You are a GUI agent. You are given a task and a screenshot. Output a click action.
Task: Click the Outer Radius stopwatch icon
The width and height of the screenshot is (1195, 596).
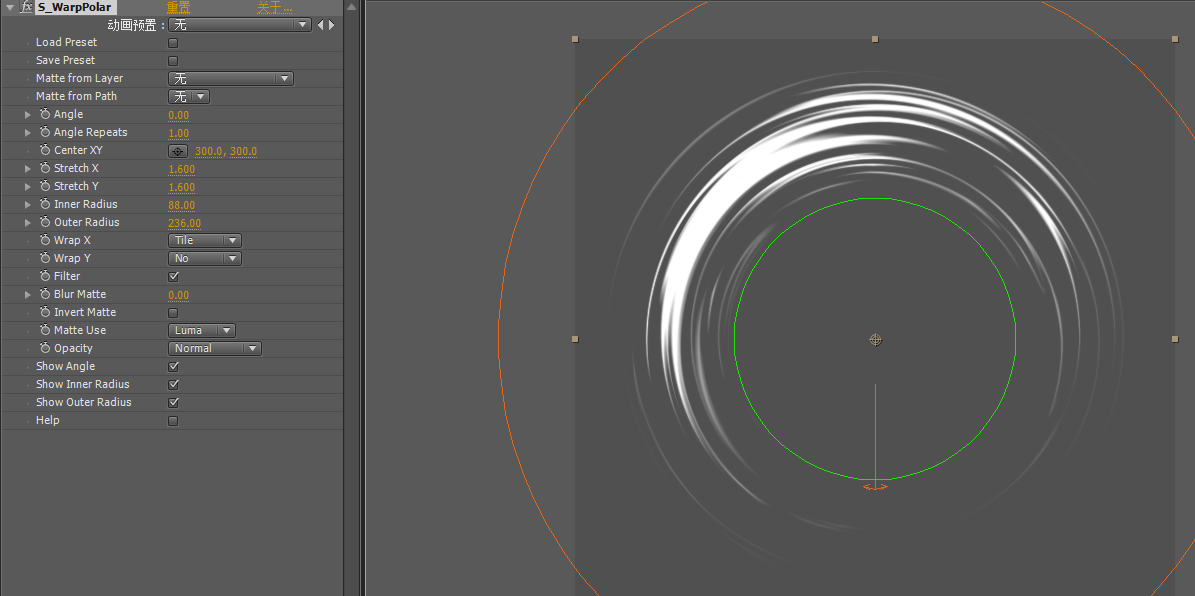[45, 223]
